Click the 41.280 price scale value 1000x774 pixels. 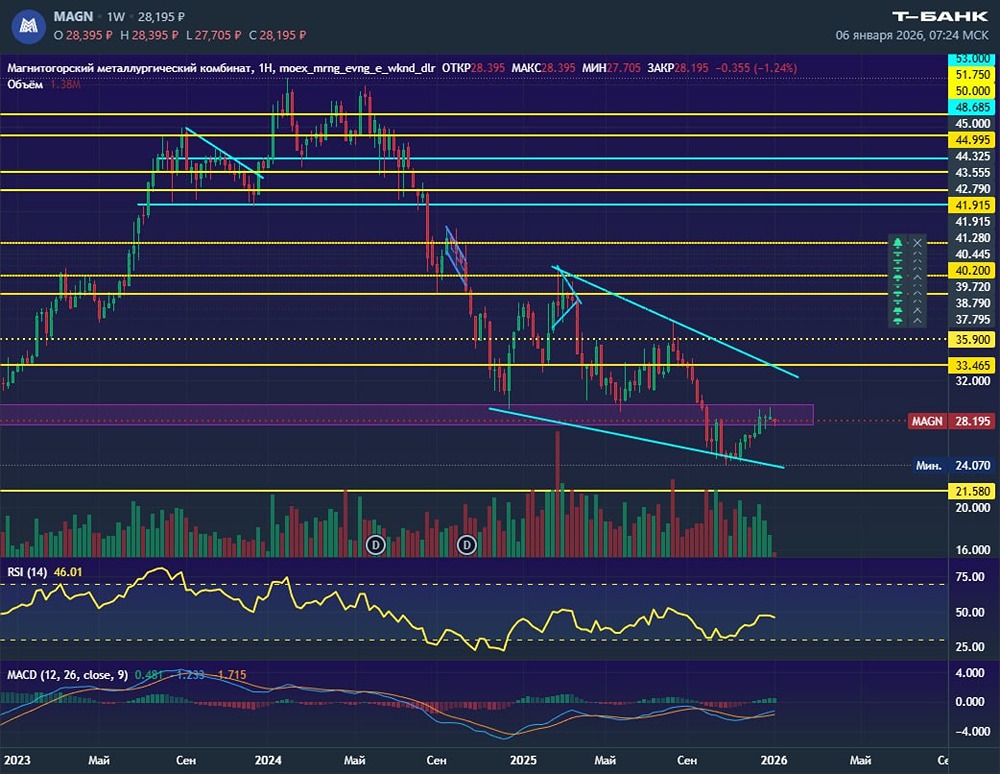tap(973, 238)
